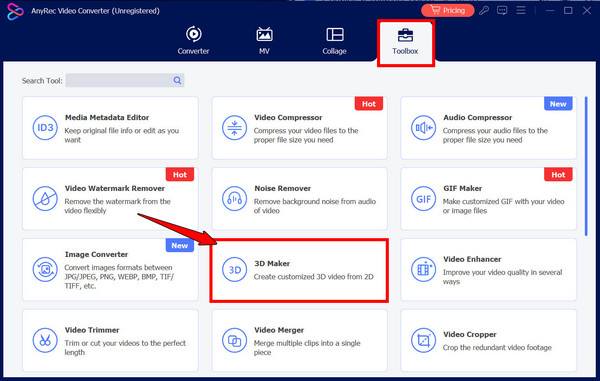This screenshot has width=600, height=381.
Task: Open the Image Converter tool
Action: [110, 270]
